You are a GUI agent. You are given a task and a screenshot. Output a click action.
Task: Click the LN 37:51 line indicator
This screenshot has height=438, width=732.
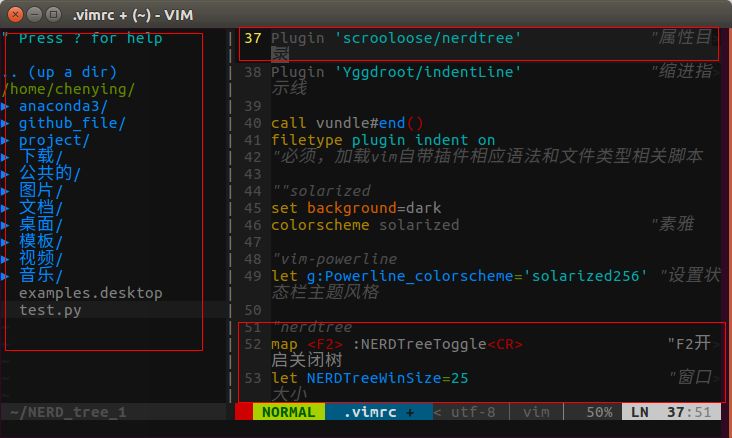click(x=671, y=412)
